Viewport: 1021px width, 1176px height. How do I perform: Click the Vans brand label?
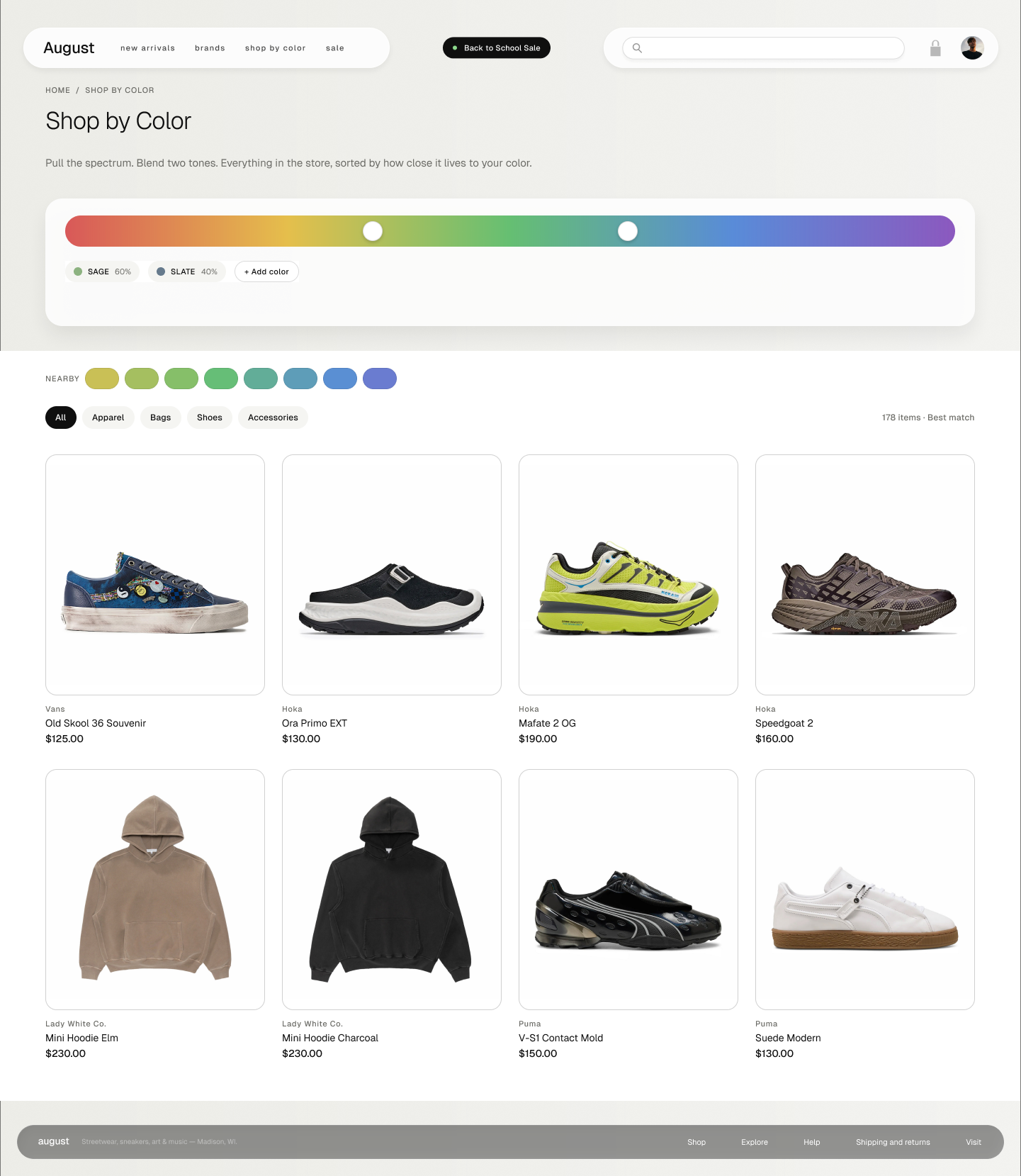(x=55, y=709)
